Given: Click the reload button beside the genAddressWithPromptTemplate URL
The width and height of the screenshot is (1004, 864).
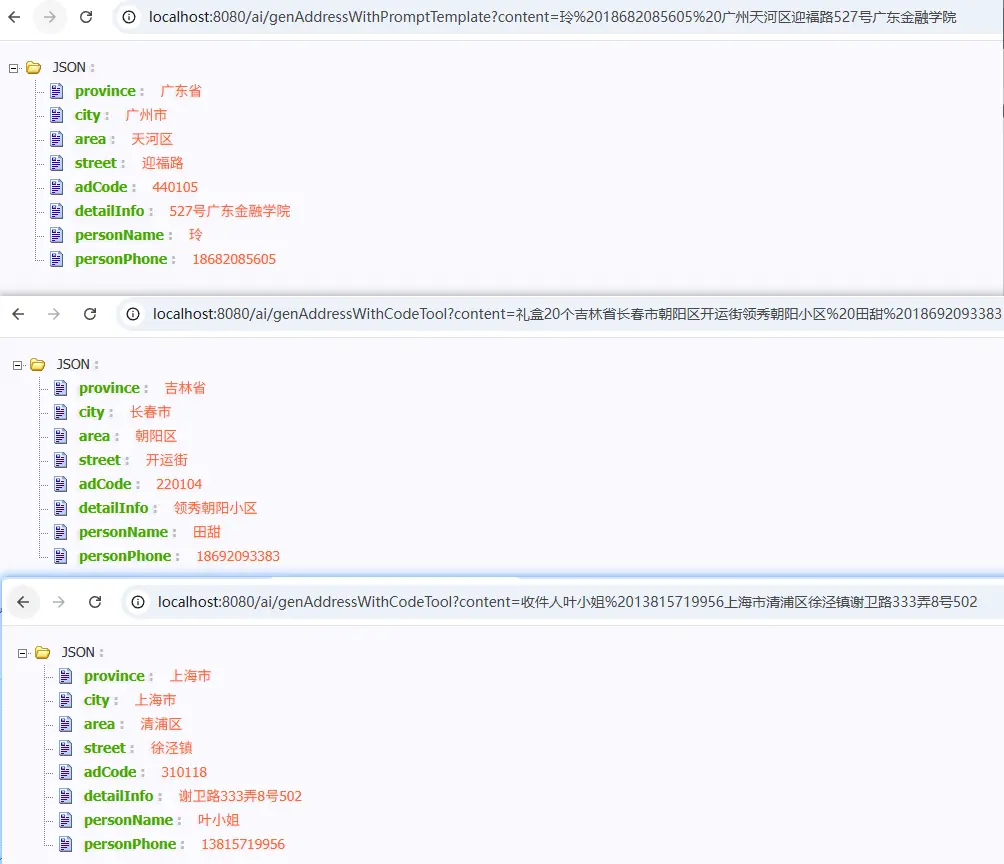Looking at the screenshot, I should point(86,17).
